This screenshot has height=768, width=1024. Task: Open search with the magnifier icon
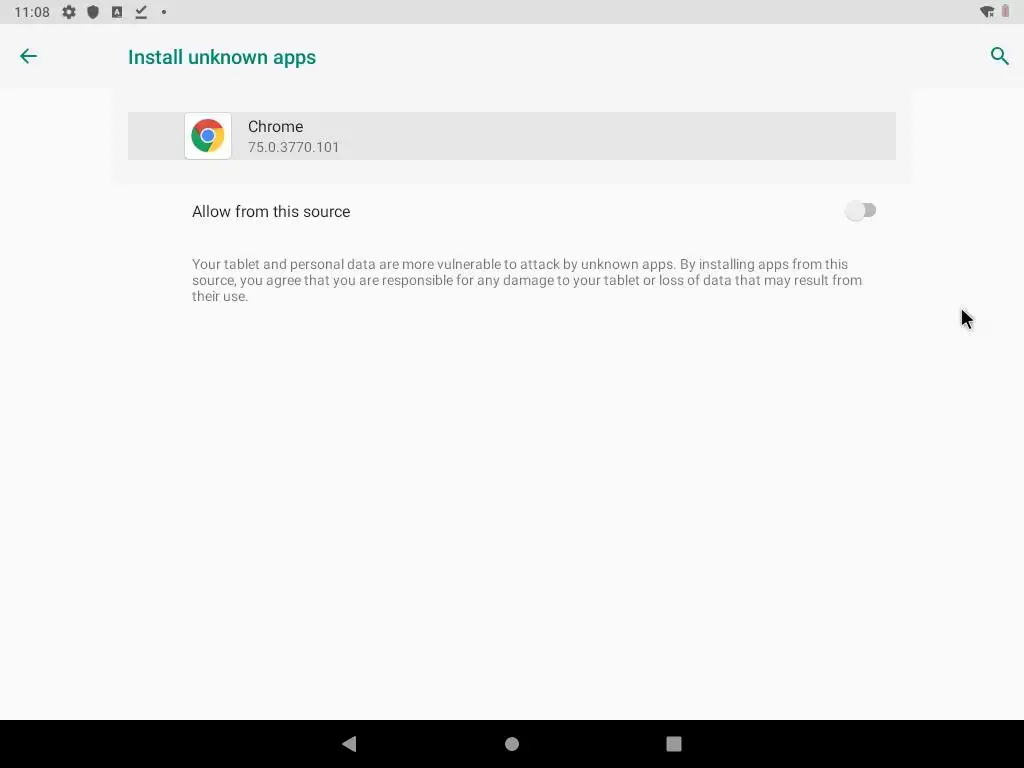click(x=1000, y=56)
